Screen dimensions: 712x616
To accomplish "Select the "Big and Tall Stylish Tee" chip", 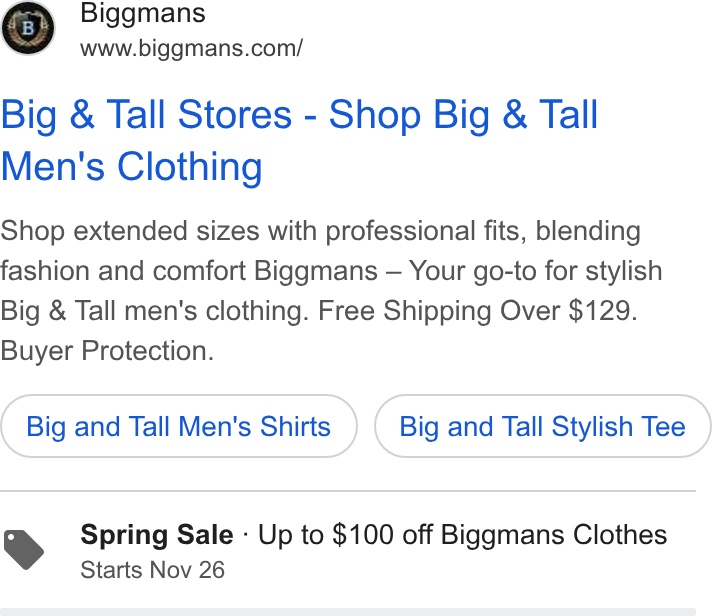I will (543, 426).
